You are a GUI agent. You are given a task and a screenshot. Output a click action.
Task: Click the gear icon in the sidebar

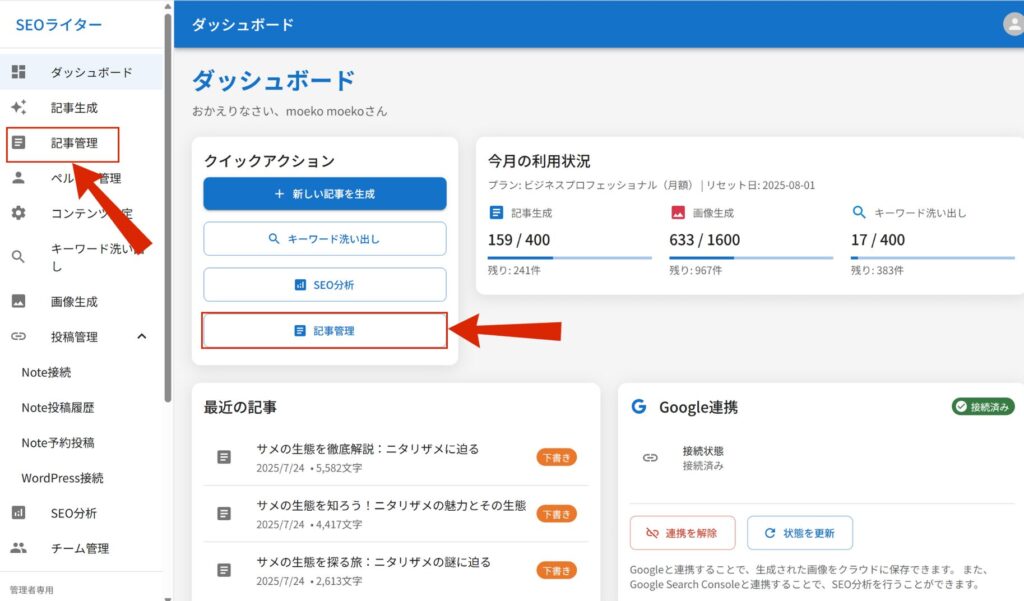[x=18, y=213]
